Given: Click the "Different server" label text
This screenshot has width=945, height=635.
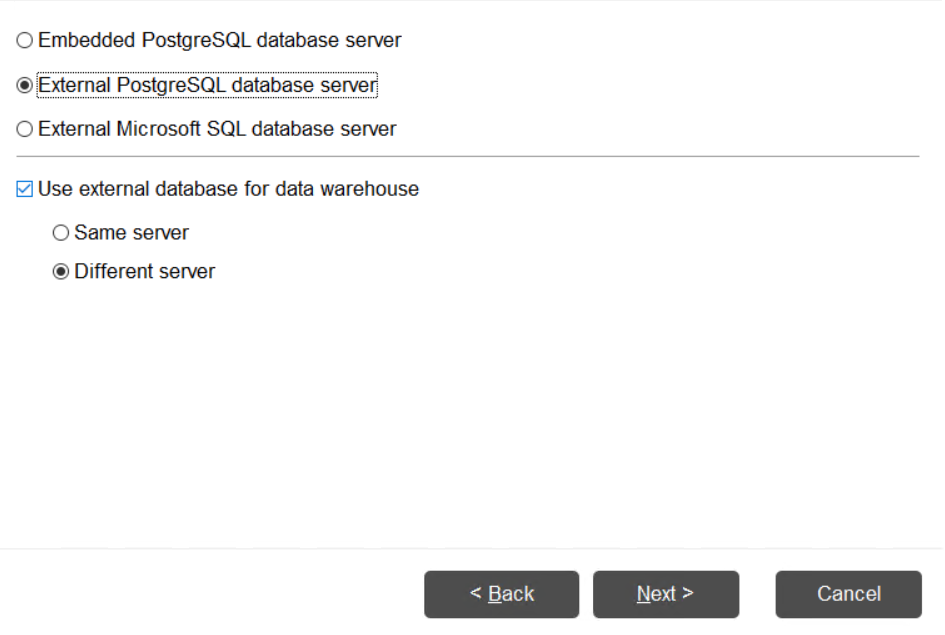Looking at the screenshot, I should 144,272.
